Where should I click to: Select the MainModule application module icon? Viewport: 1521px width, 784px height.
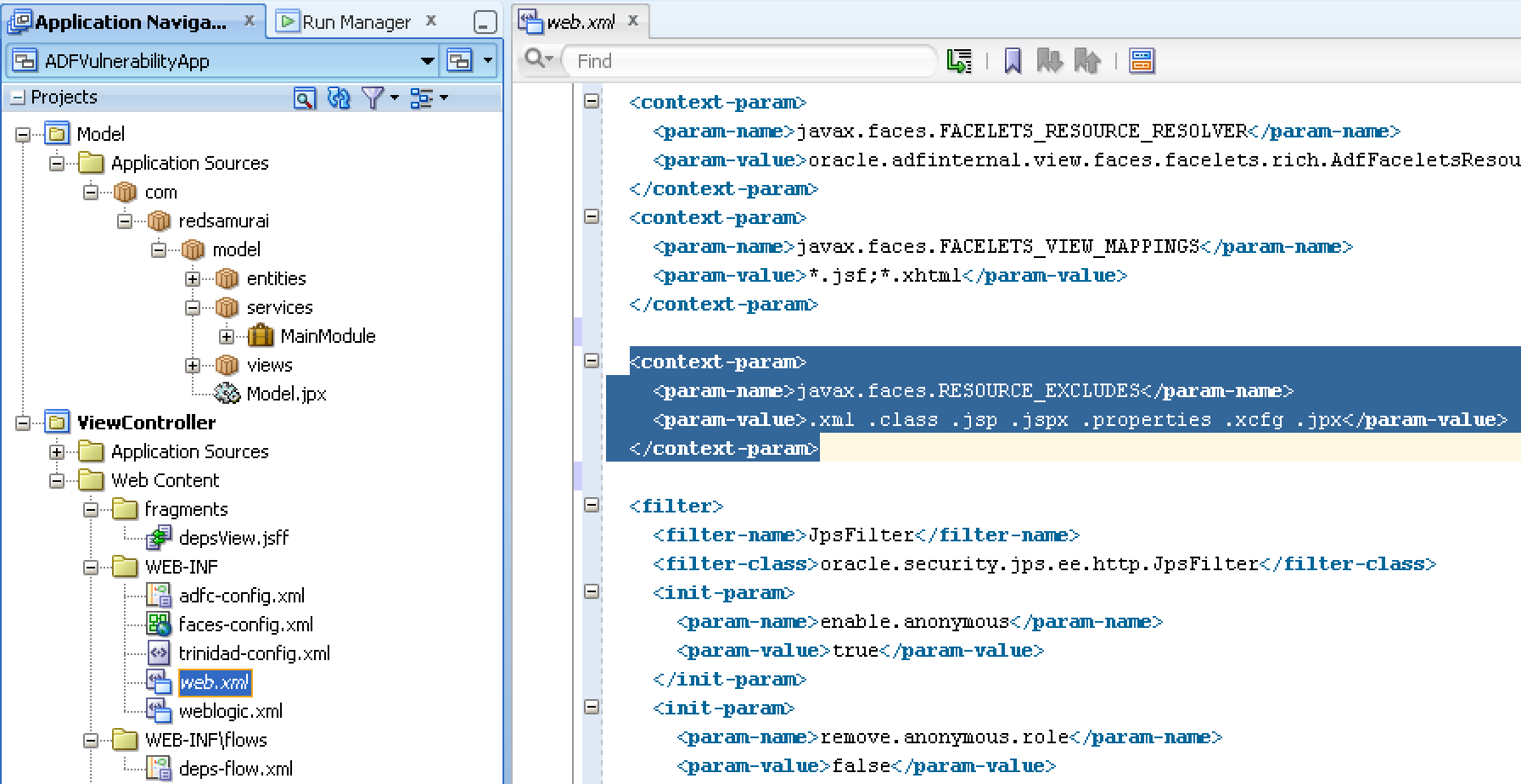point(261,336)
